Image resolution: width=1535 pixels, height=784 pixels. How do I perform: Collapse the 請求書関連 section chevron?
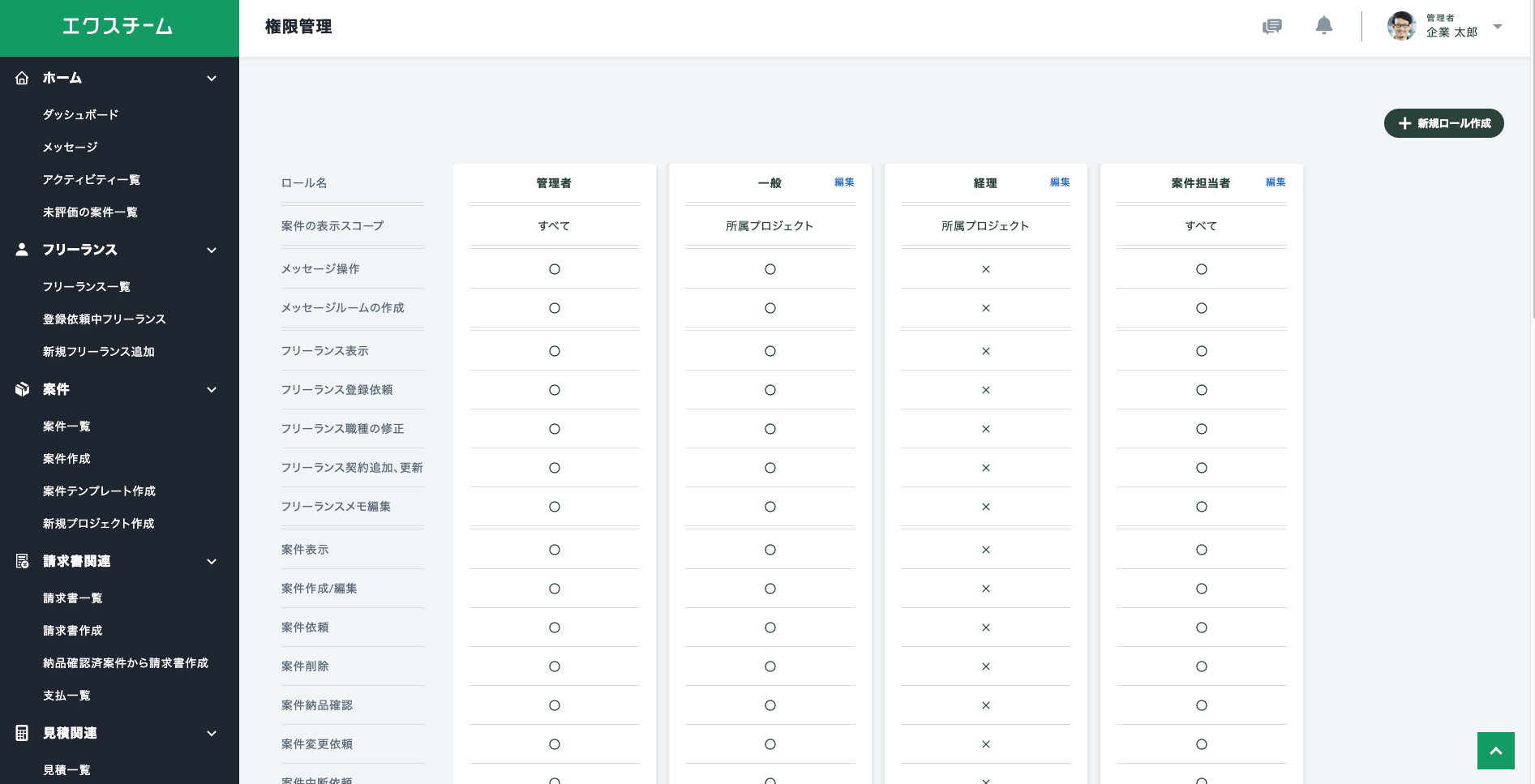(x=212, y=562)
